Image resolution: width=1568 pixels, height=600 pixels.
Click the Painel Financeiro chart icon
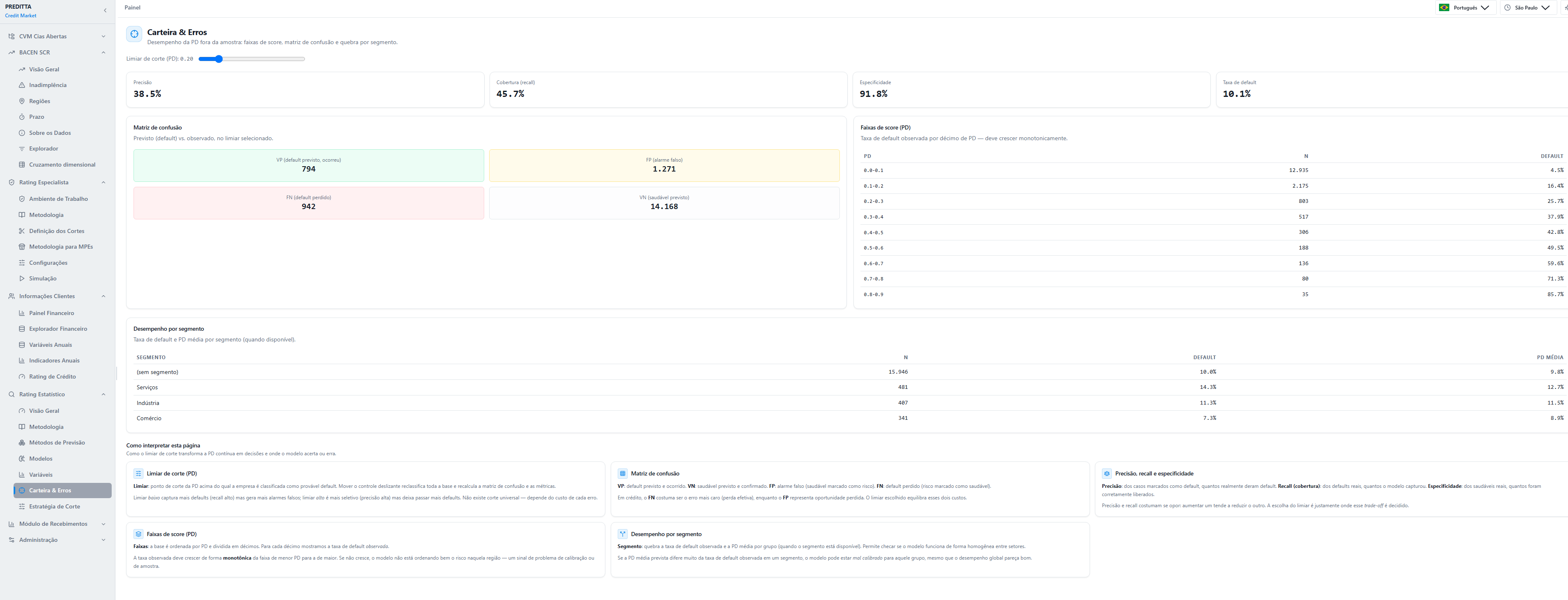click(22, 313)
